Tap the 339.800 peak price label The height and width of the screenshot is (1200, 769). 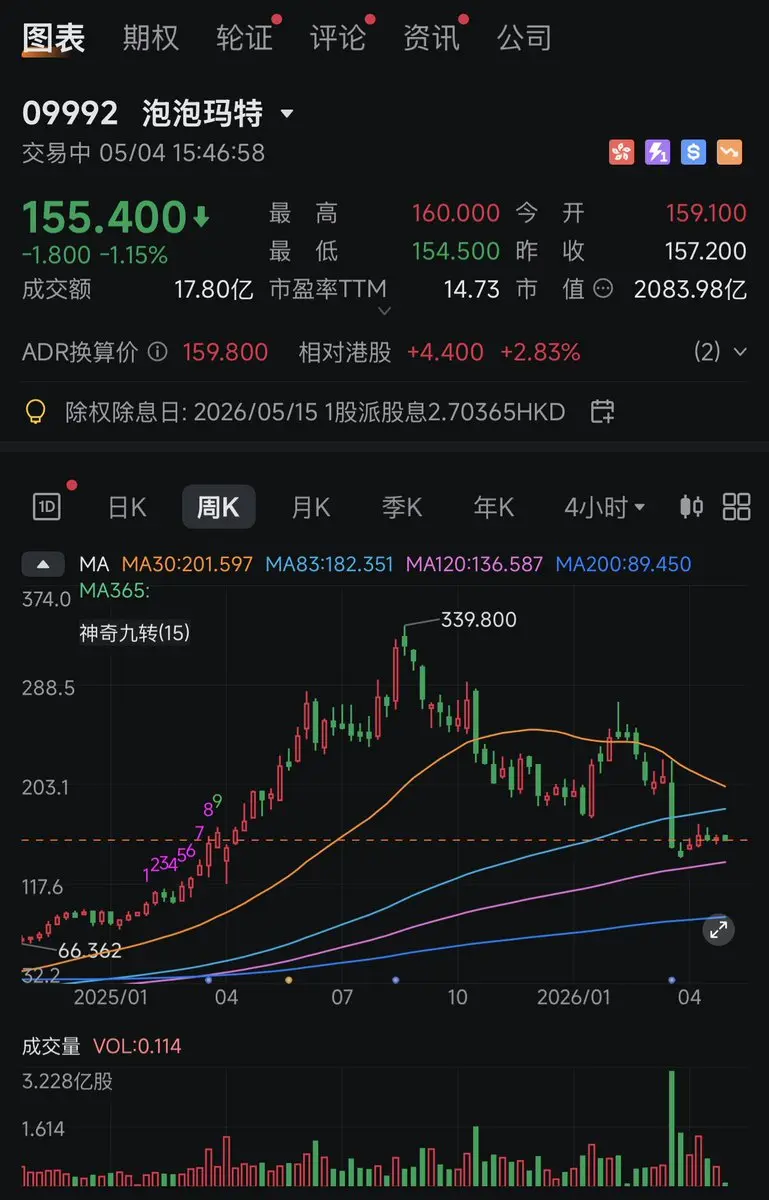479,620
